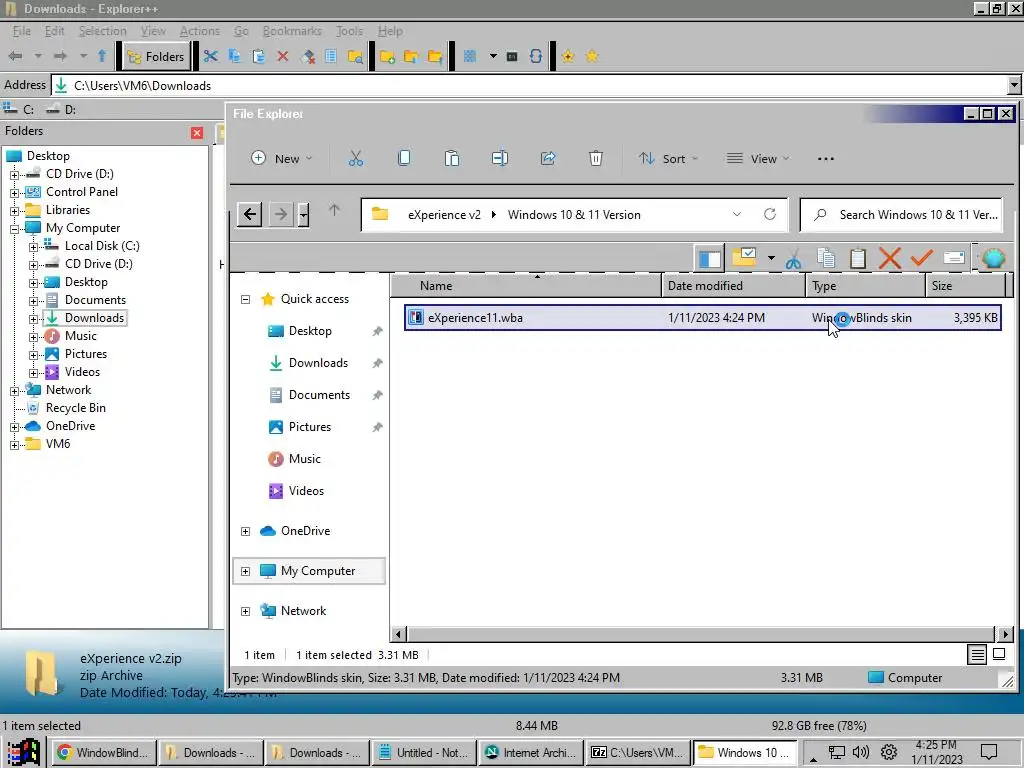Screen dimensions: 1024x768
Task: Click Rename icon in File Explorer command bar
Action: point(500,159)
